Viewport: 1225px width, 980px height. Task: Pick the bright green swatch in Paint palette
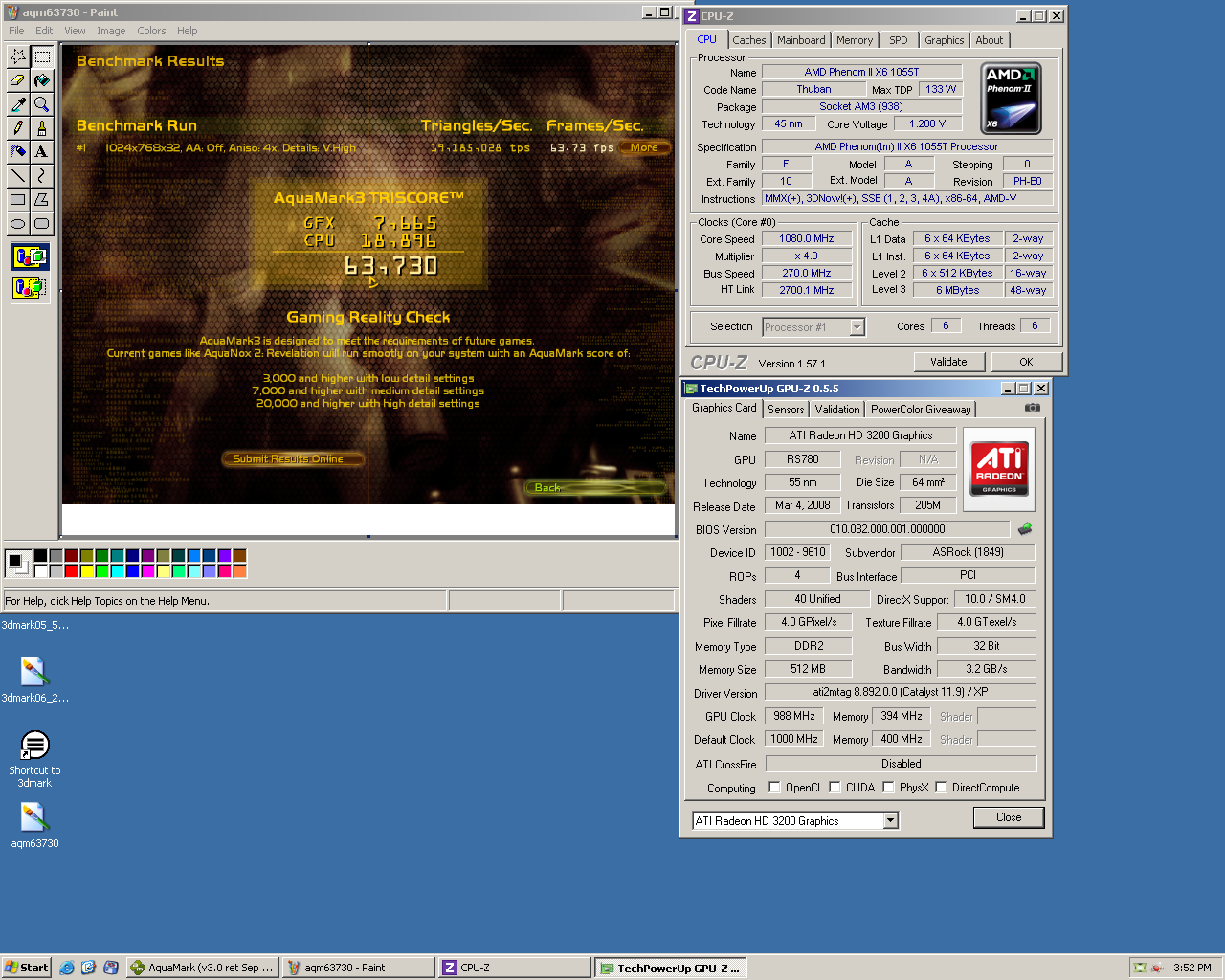coord(102,571)
